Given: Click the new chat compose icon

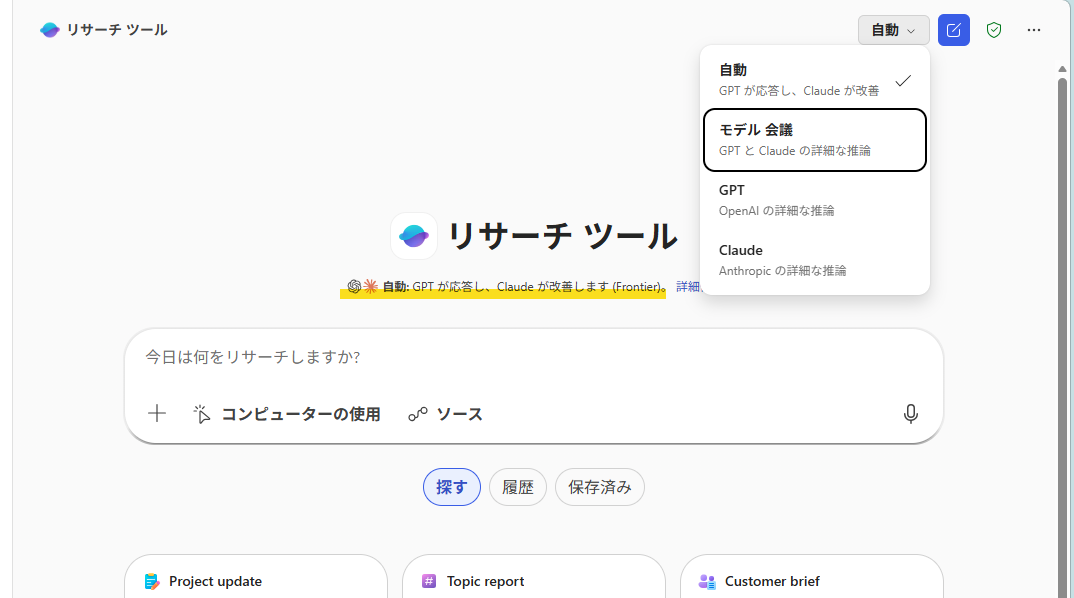Looking at the screenshot, I should coord(953,30).
